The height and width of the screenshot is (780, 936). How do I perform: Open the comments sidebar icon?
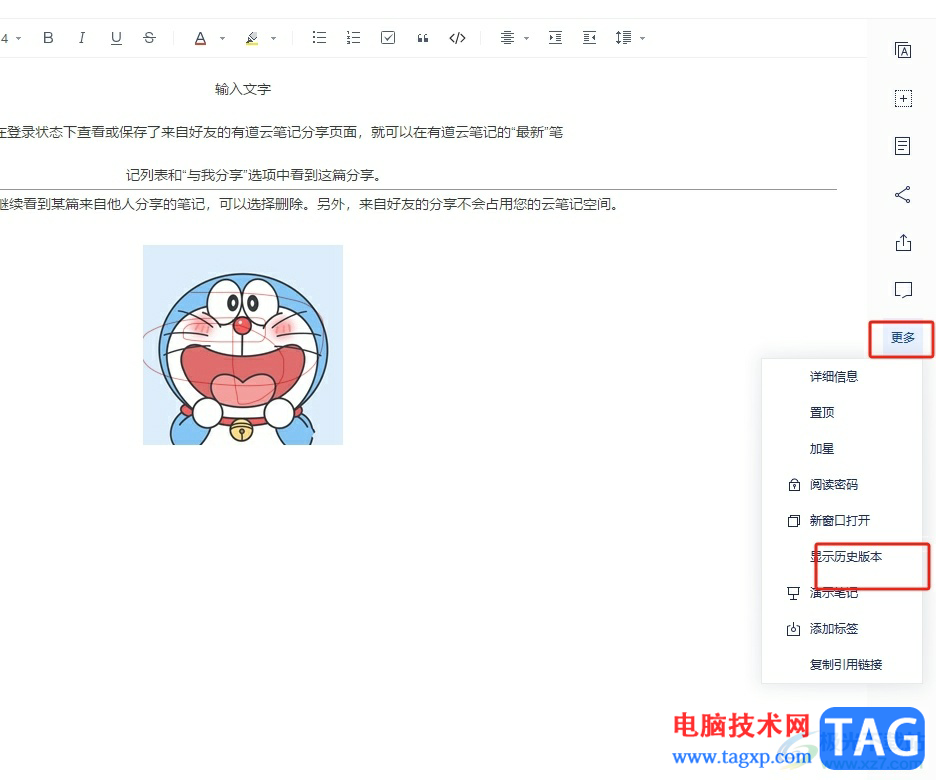click(903, 290)
